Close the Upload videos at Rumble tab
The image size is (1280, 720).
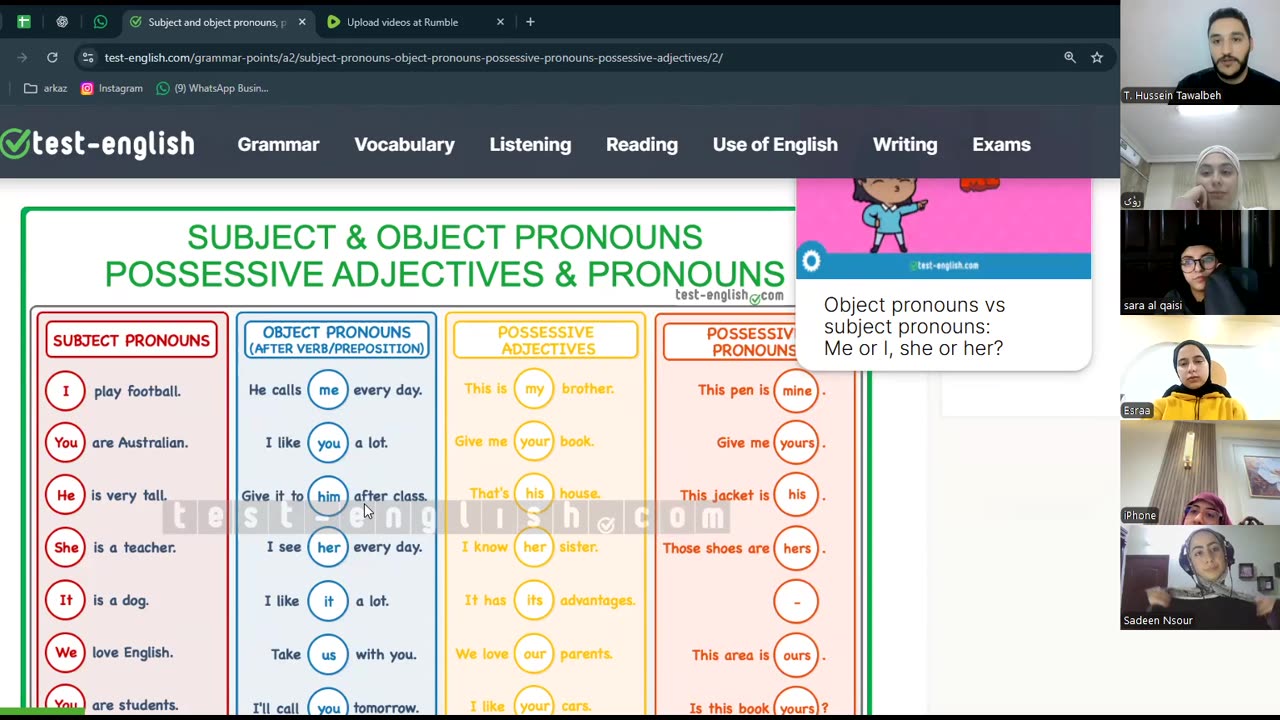[500, 22]
